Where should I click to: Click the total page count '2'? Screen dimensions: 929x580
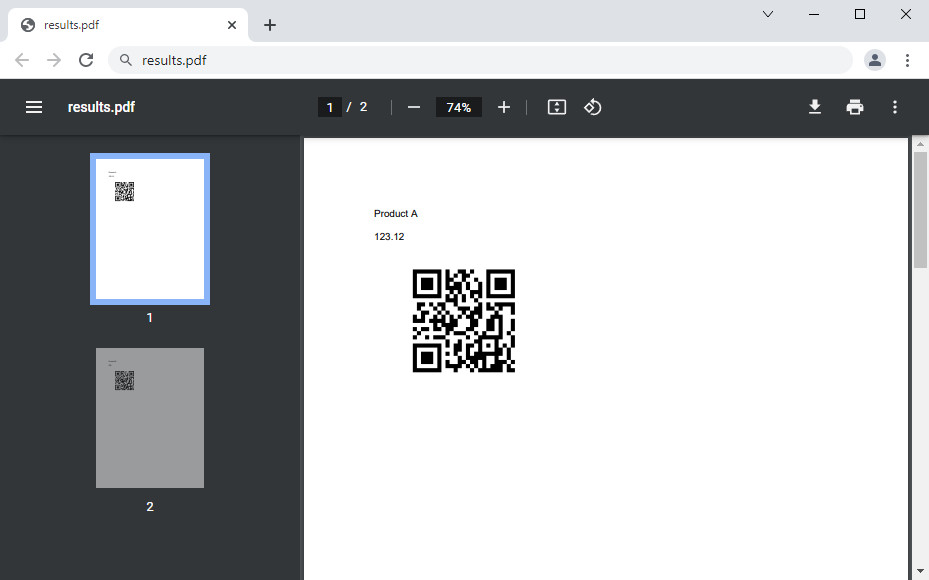(x=363, y=107)
